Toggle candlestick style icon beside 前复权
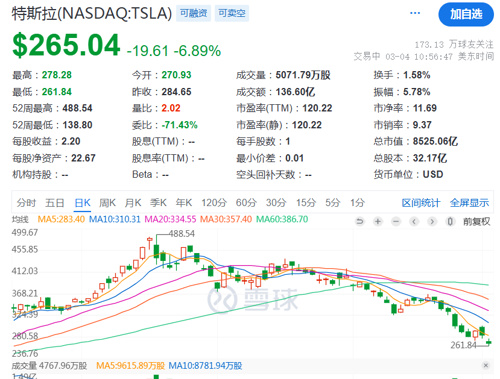Viewport: 500px width, 379px height. coord(450,221)
